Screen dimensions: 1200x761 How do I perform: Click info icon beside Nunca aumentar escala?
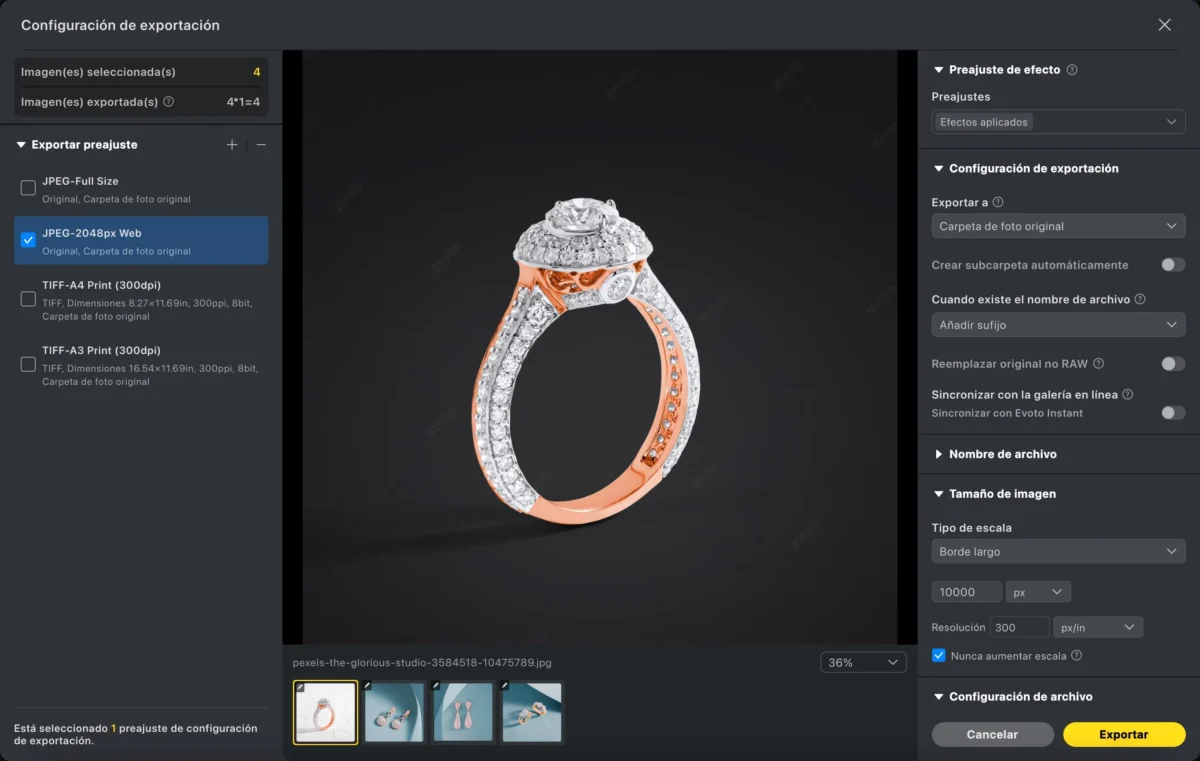tap(1076, 656)
